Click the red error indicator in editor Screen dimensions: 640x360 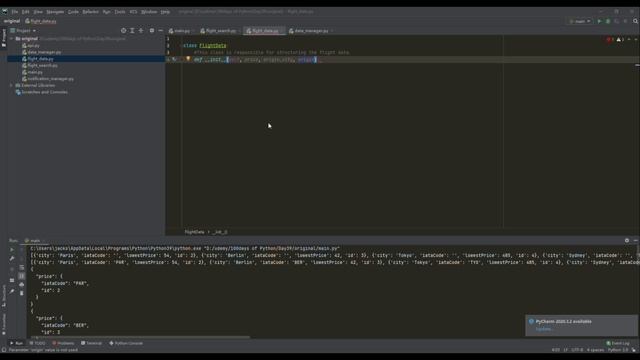[609, 40]
